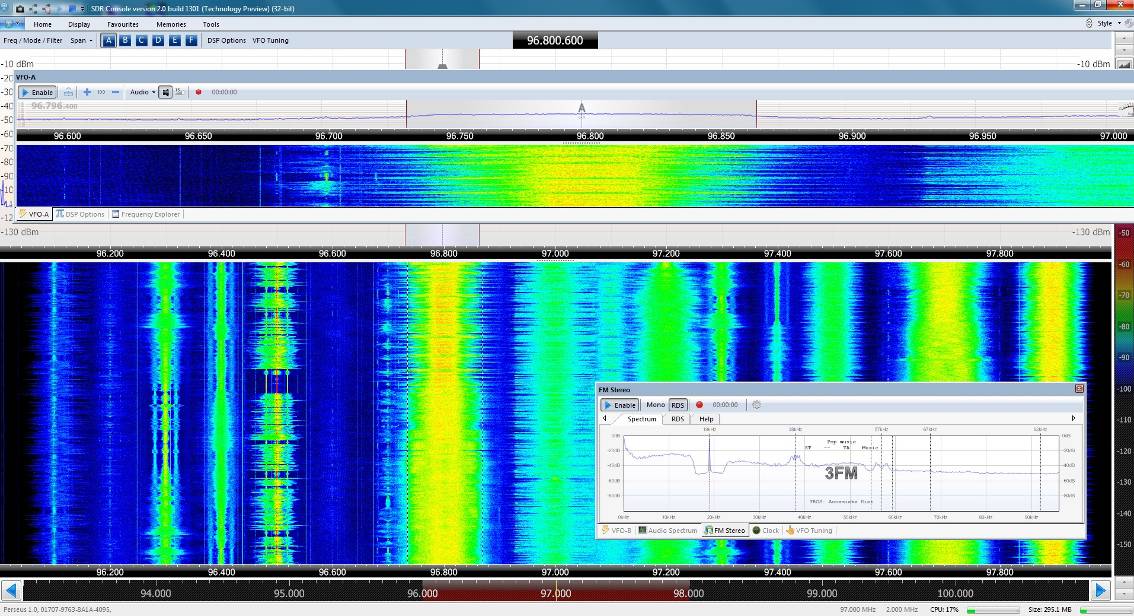1134x616 pixels.
Task: Open the Favourites menu
Action: click(x=123, y=24)
